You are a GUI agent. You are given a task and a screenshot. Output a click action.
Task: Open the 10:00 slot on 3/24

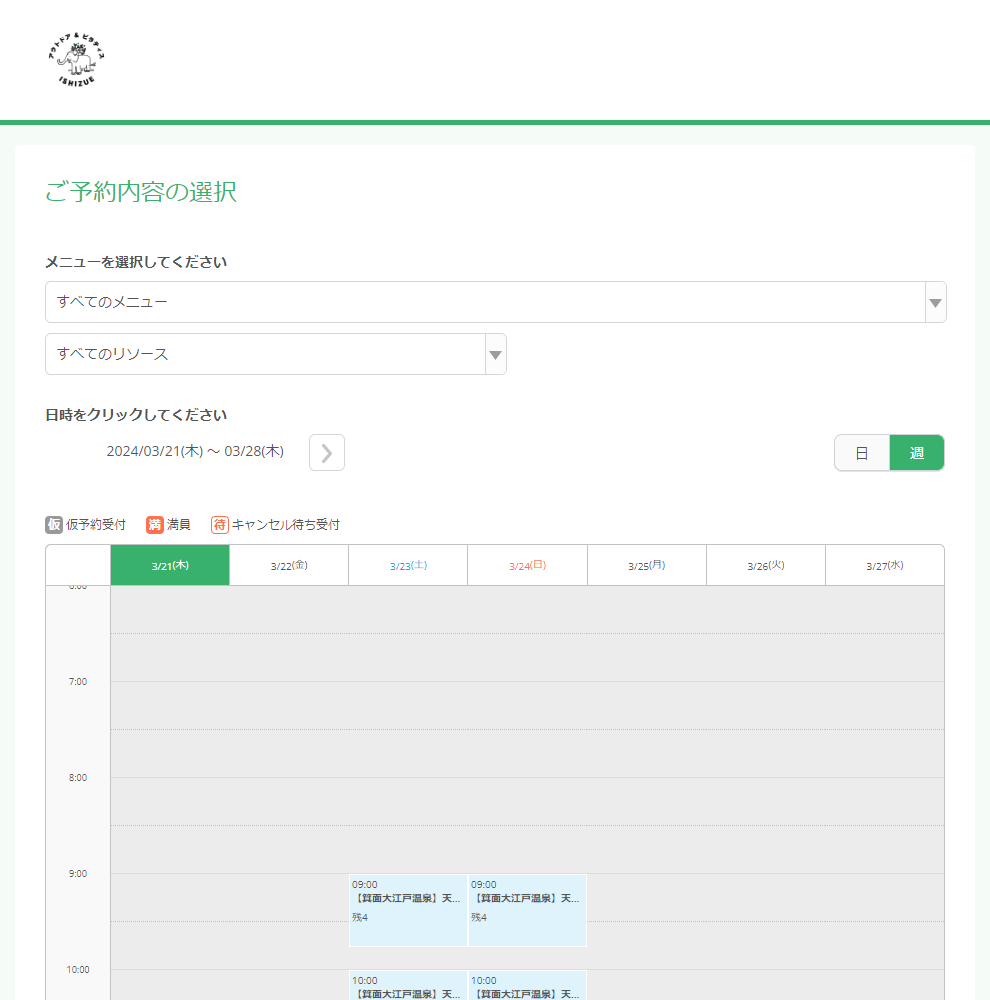(x=527, y=986)
